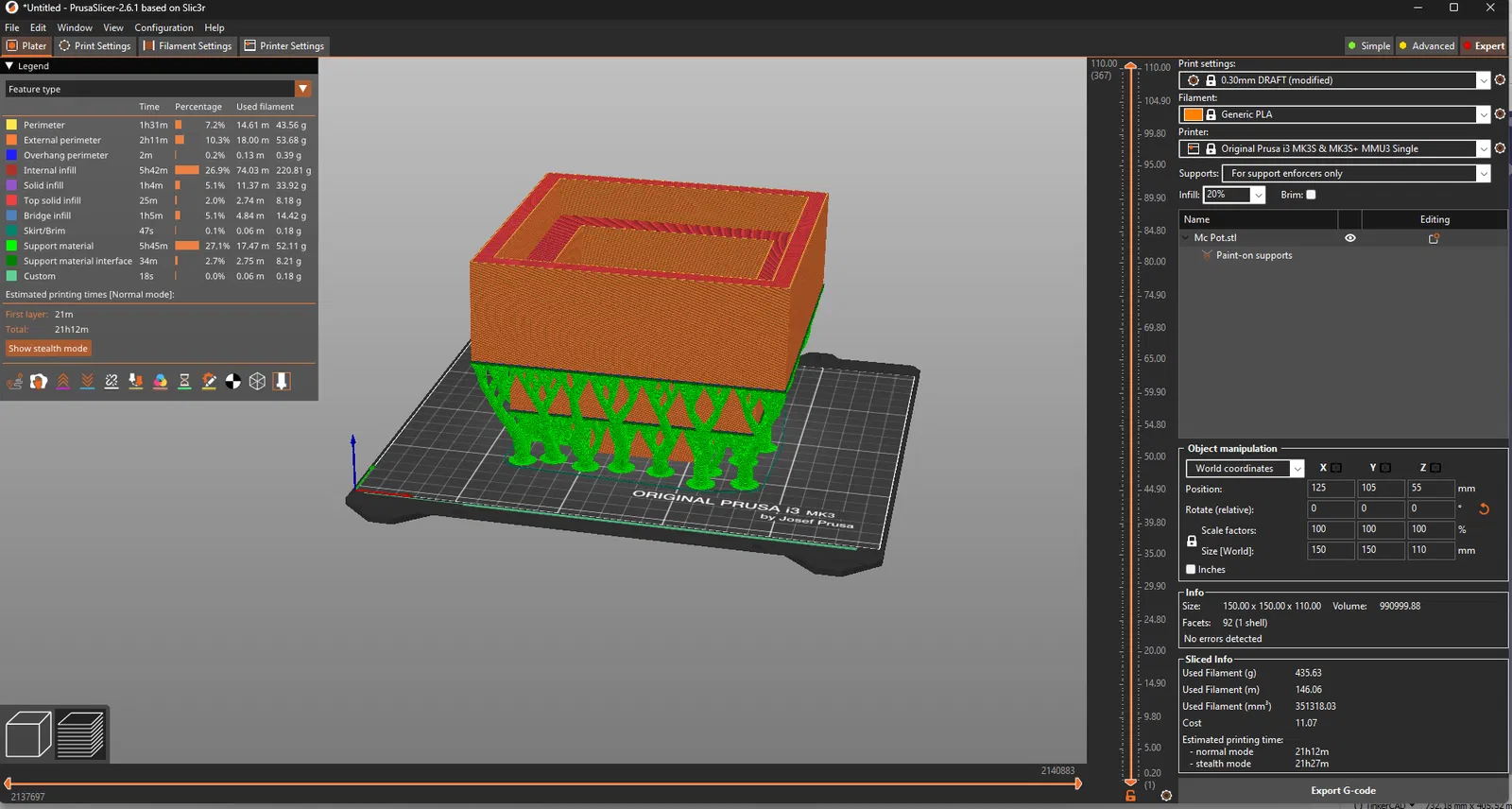Edit print settings preset cog
The image size is (1512, 809).
click(1500, 80)
